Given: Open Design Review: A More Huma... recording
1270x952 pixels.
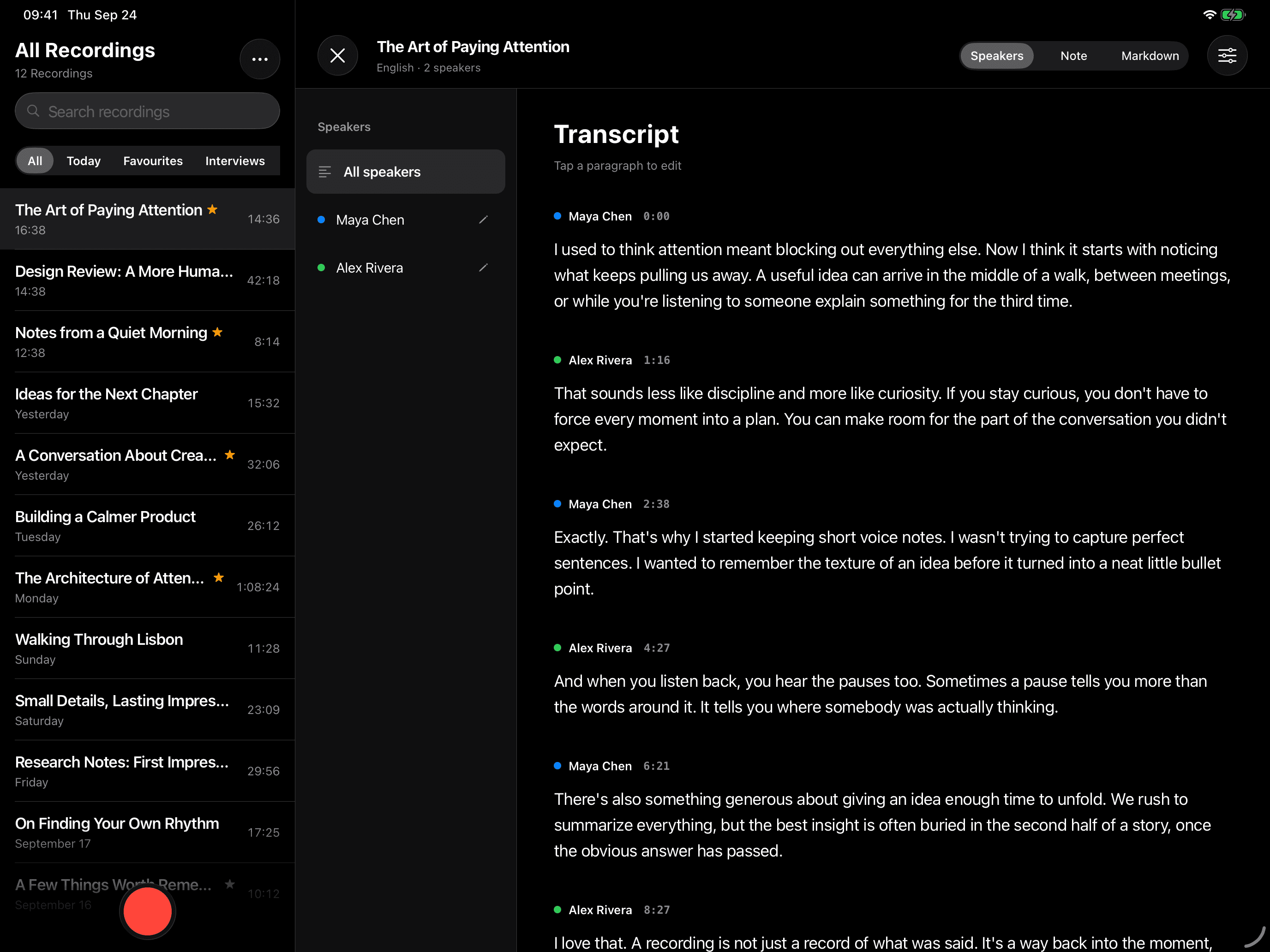Looking at the screenshot, I should pos(148,280).
